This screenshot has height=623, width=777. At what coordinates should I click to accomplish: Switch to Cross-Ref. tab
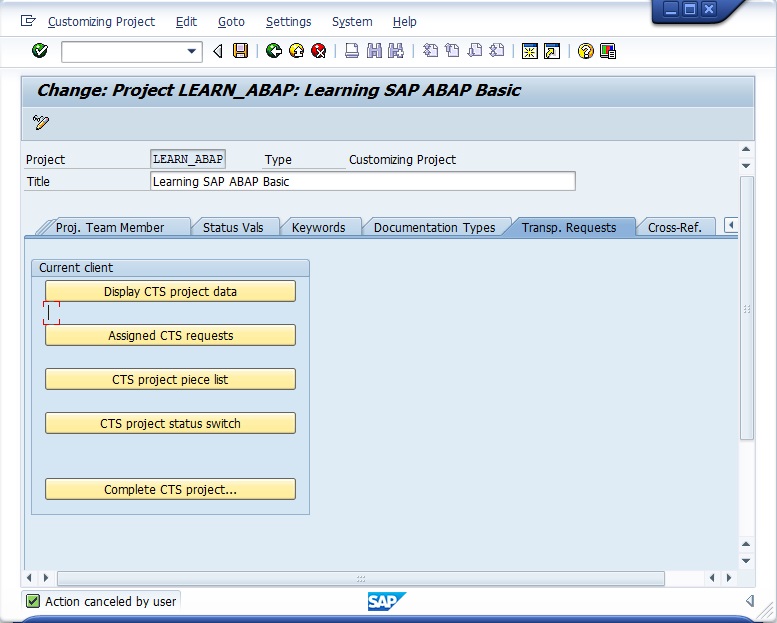coord(674,227)
